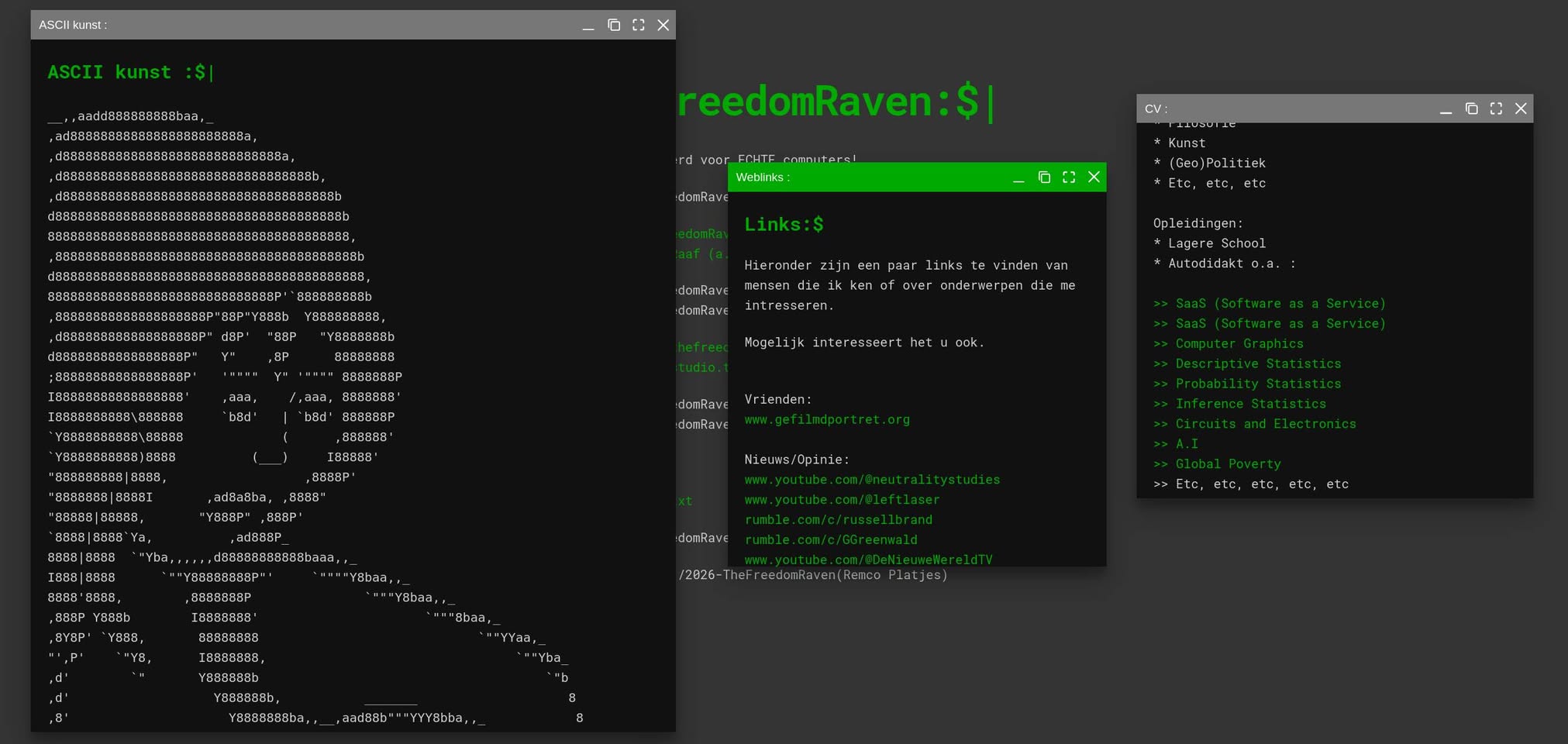Screen dimensions: 1568x744
Task: Click 'Mogelijk interesseert het u ook.' text
Action: [x=864, y=343]
